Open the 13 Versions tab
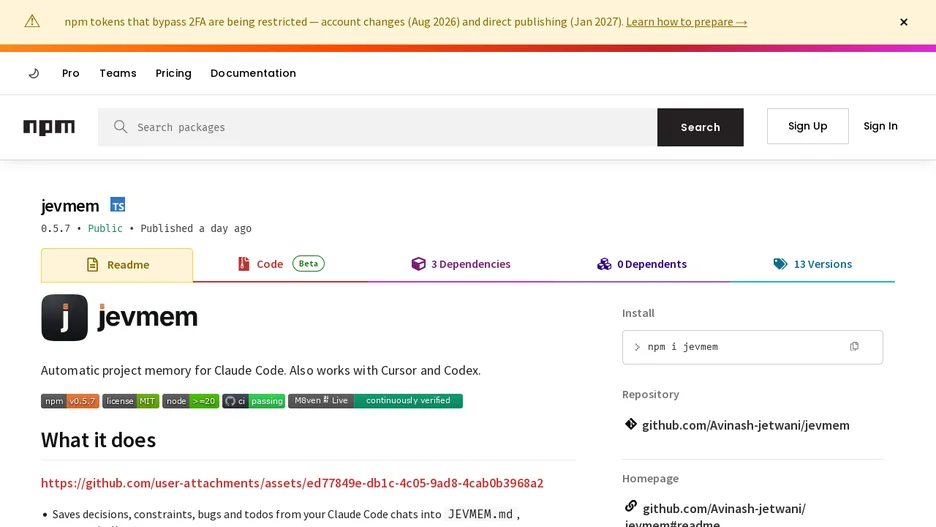 [812, 264]
